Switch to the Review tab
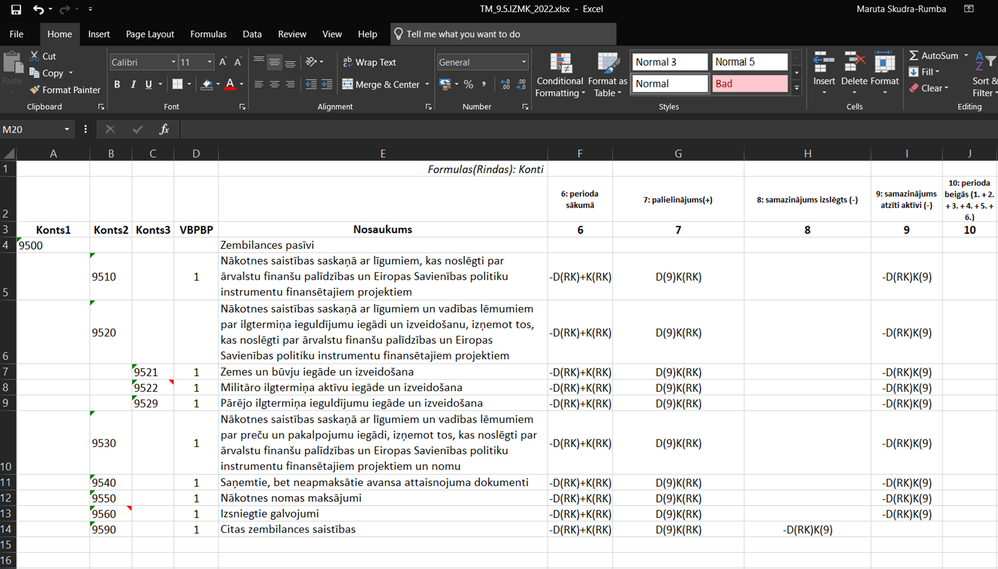998x569 pixels. (x=292, y=34)
